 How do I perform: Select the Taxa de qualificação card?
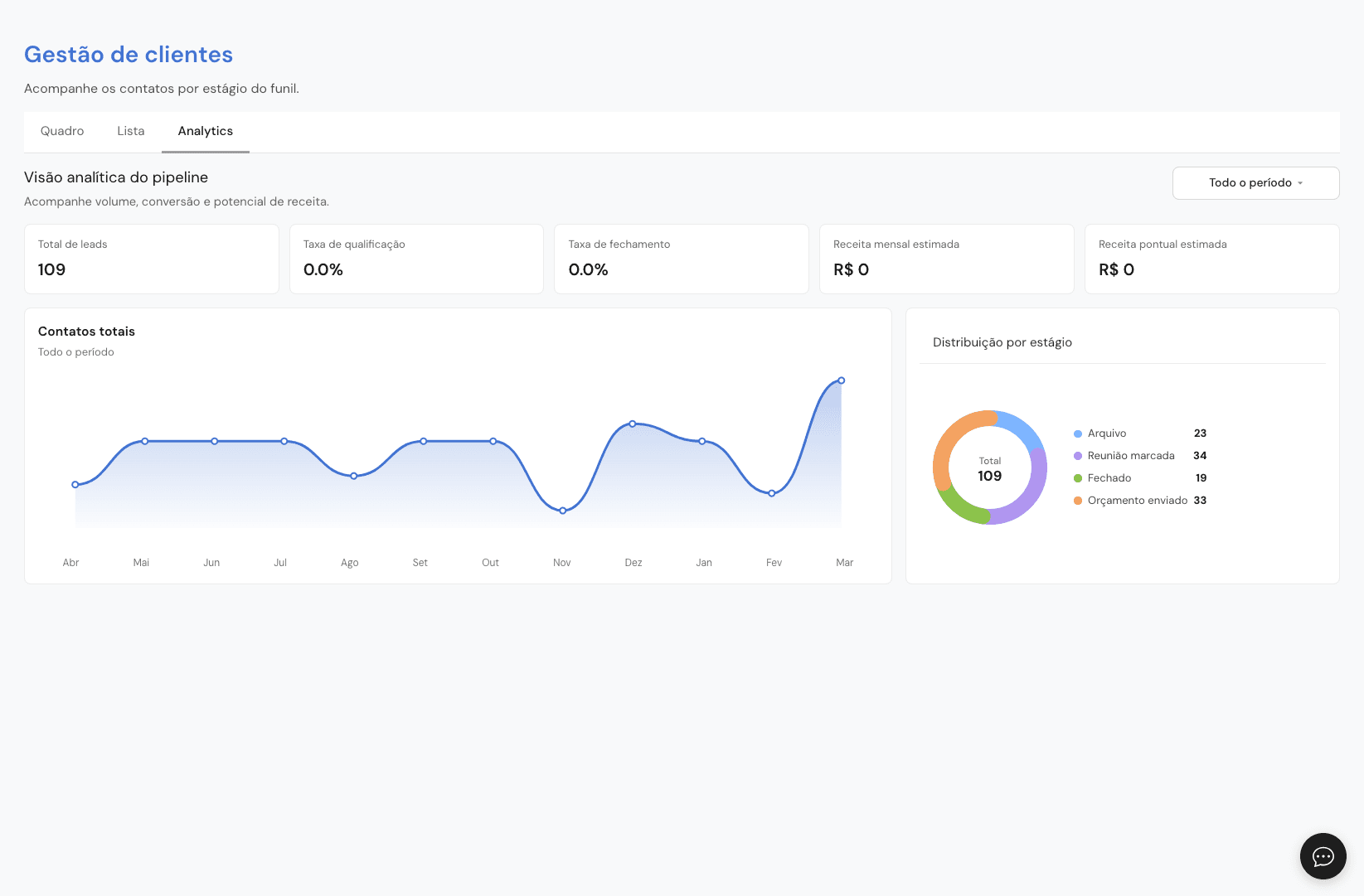(416, 259)
